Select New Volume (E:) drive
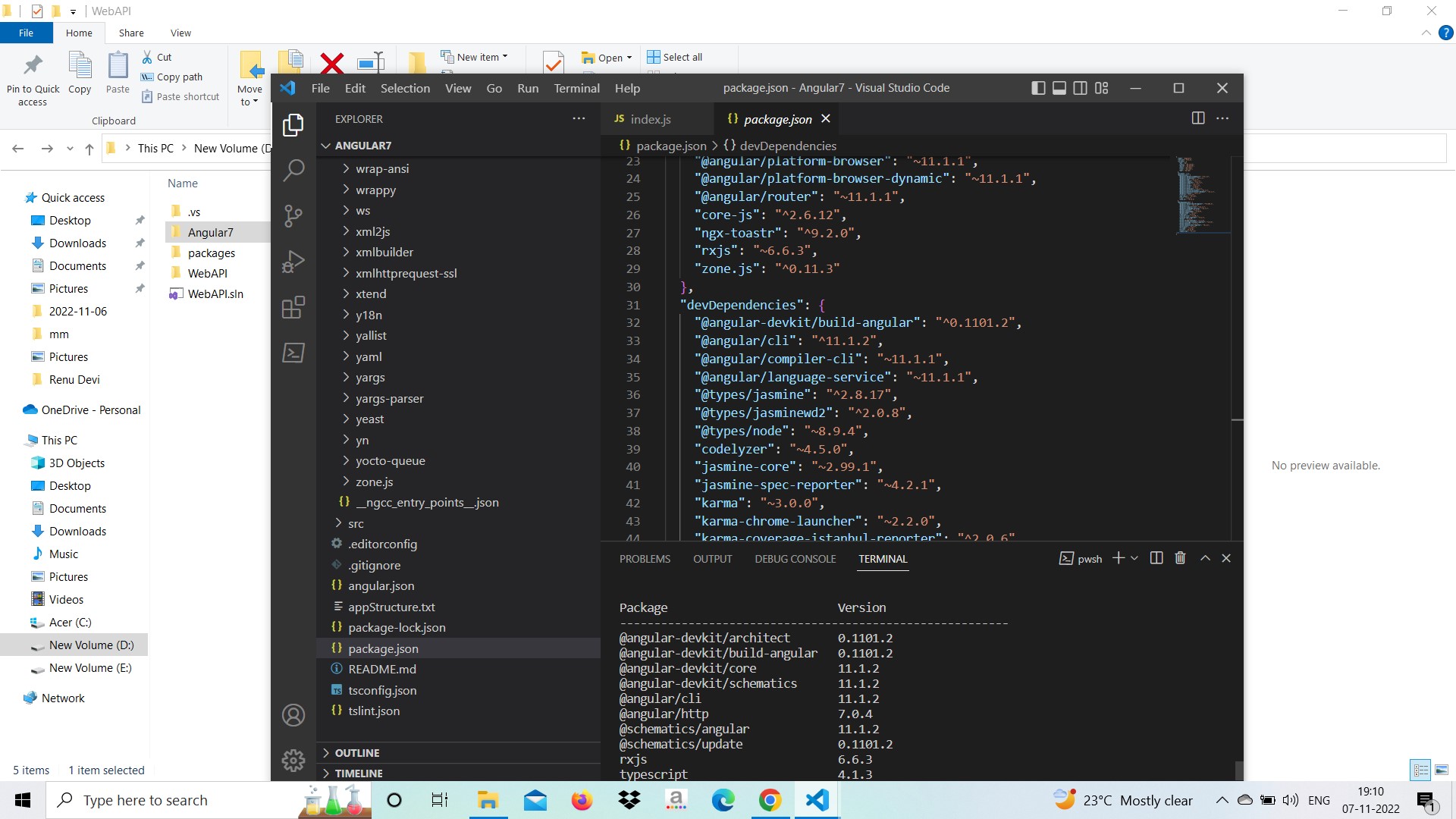Image resolution: width=1456 pixels, height=819 pixels. point(90,667)
